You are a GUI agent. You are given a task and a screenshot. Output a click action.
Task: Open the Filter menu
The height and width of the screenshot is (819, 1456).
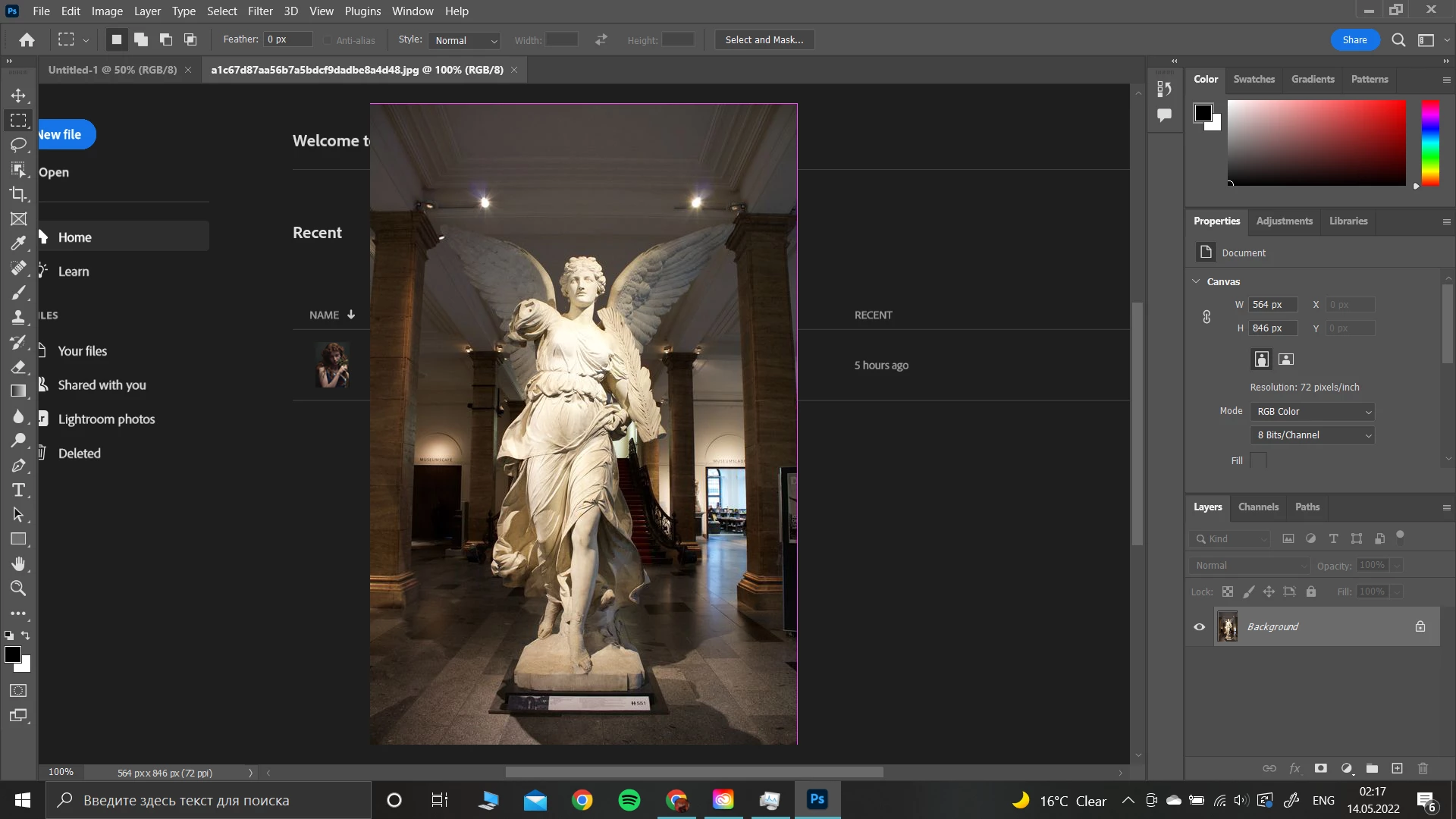click(259, 11)
